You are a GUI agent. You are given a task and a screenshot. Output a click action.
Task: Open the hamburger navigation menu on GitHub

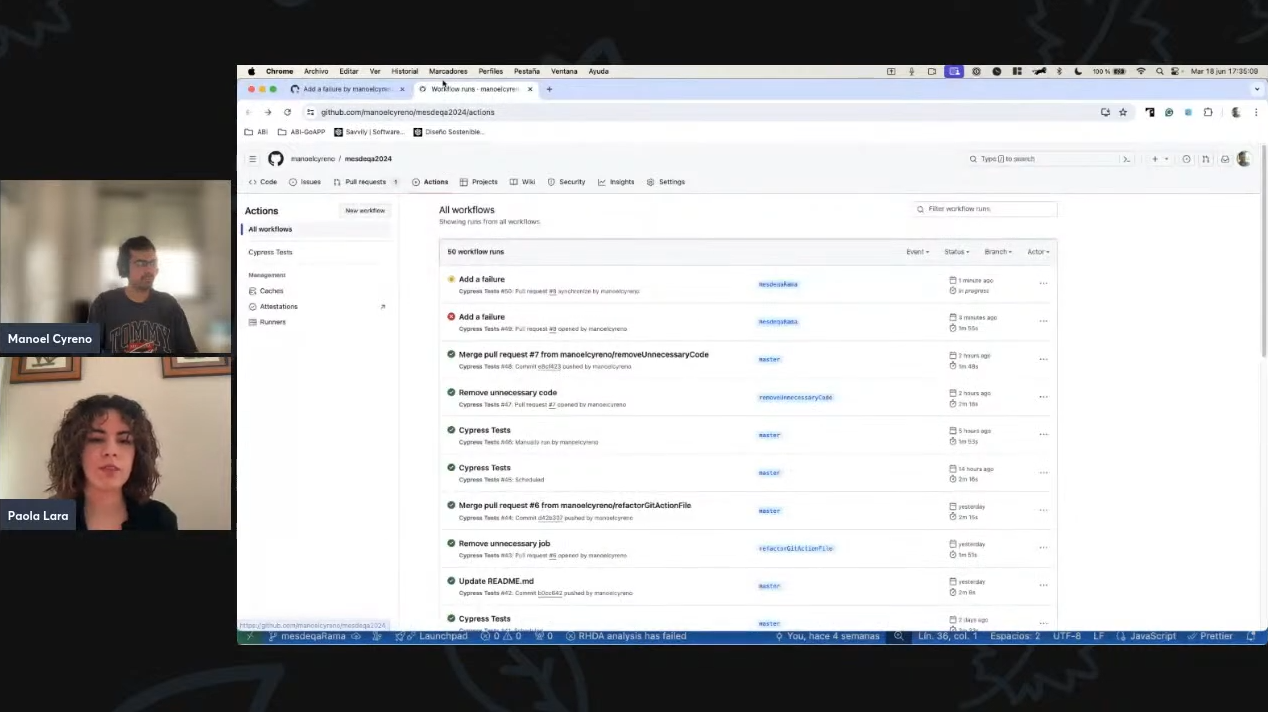point(253,159)
